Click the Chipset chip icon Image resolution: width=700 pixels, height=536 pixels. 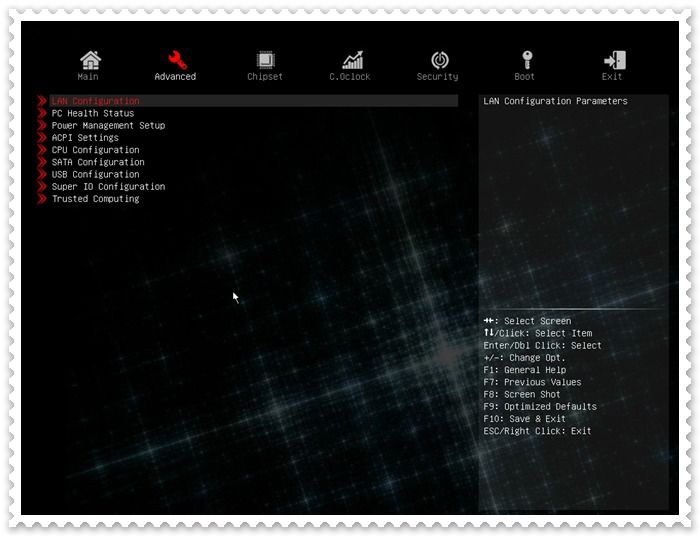(x=266, y=60)
